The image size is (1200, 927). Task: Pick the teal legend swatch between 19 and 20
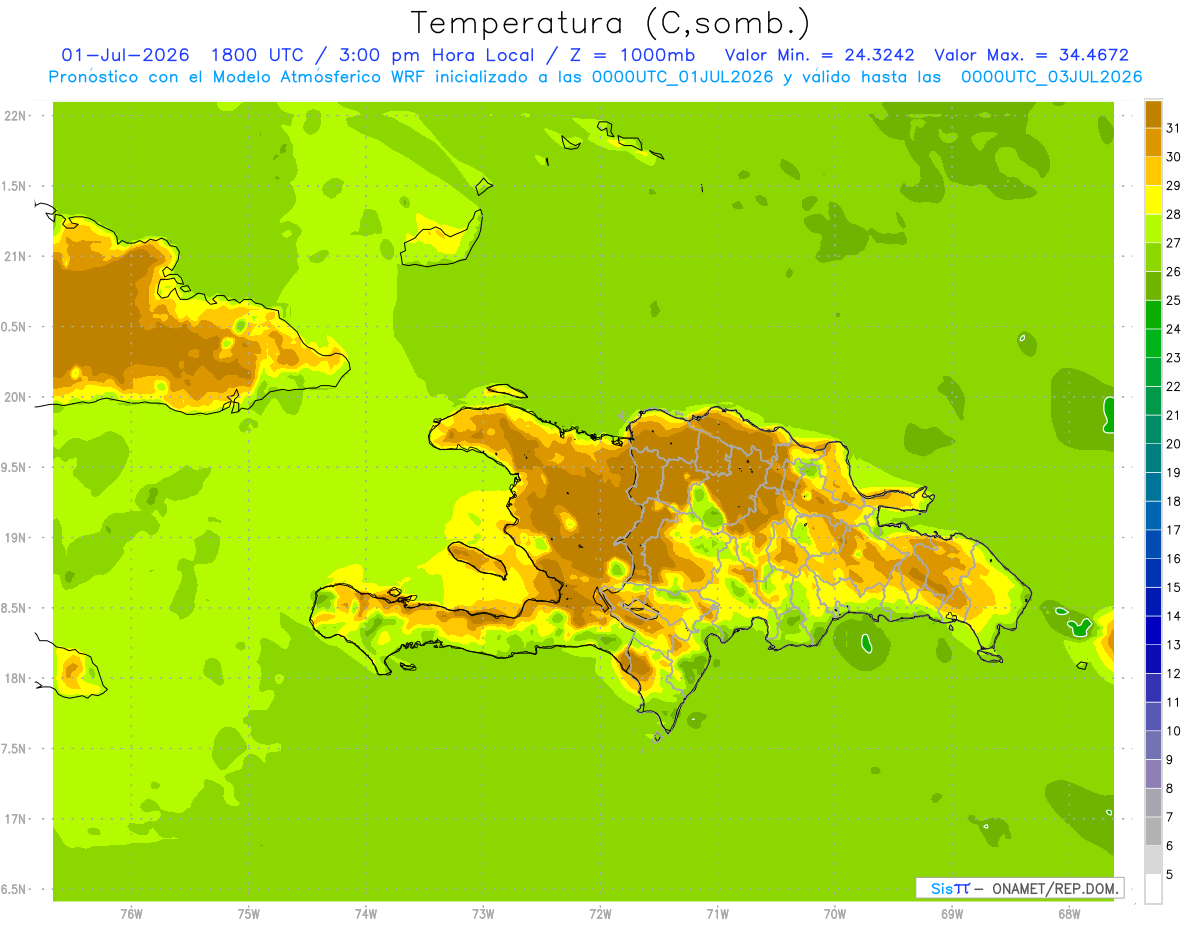tap(1153, 459)
